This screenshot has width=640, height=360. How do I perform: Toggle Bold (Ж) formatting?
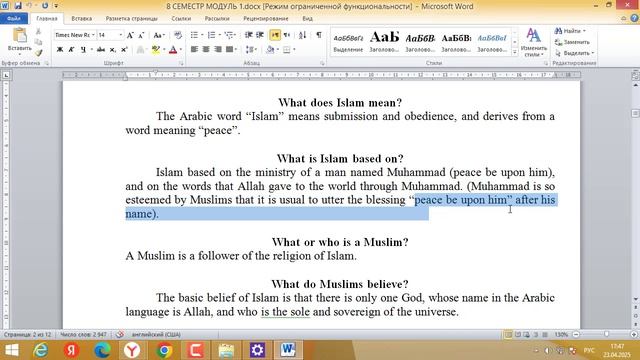60,50
